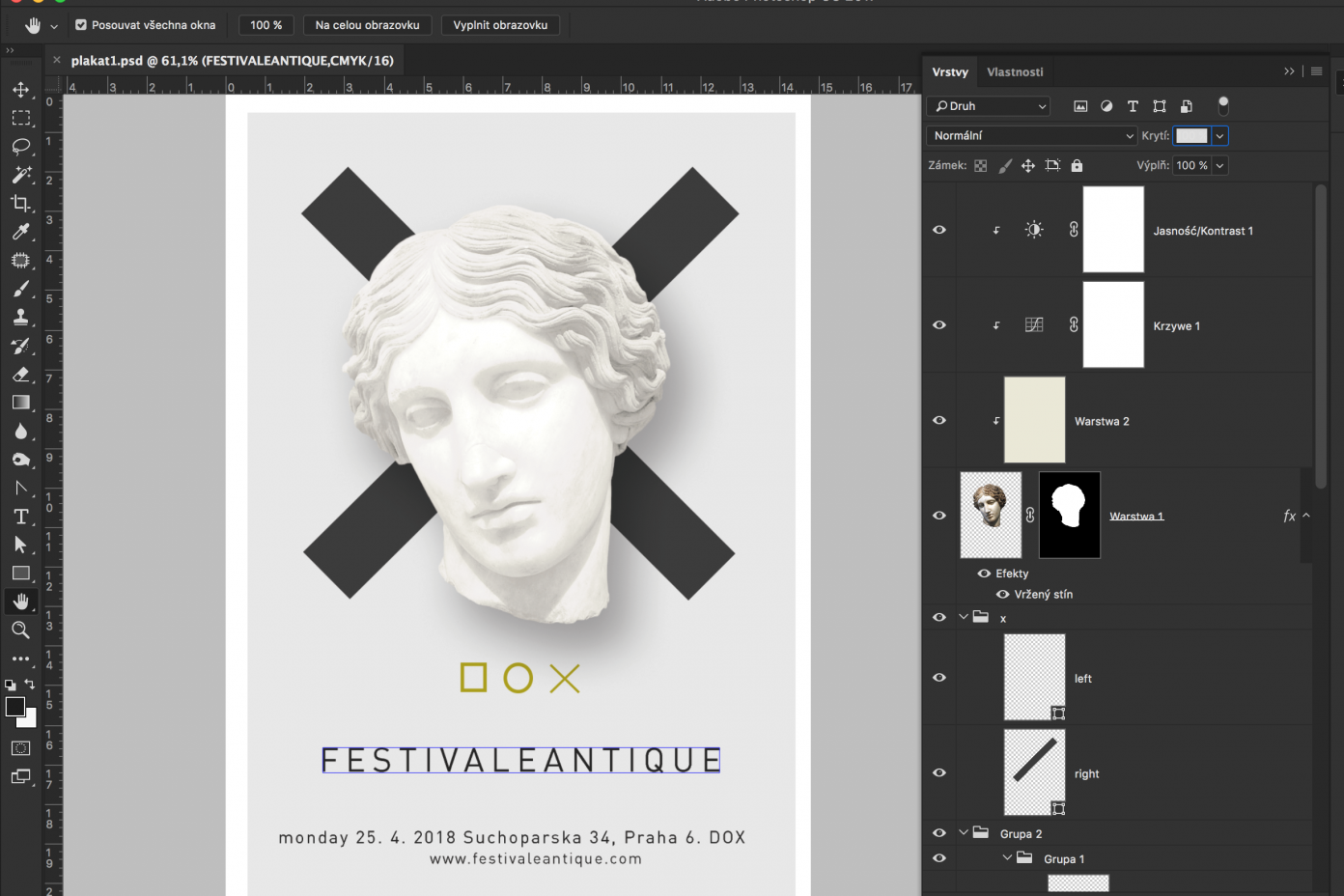Select the Brush tool
1344x896 pixels.
[20, 289]
